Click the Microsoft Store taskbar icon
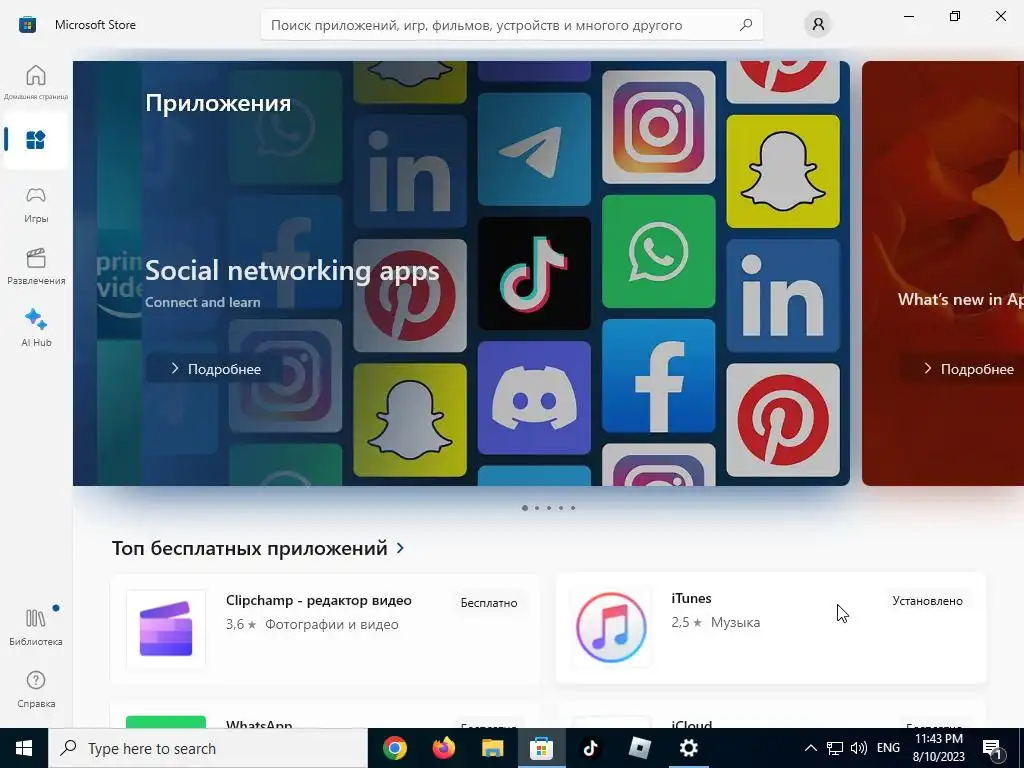 [x=541, y=748]
